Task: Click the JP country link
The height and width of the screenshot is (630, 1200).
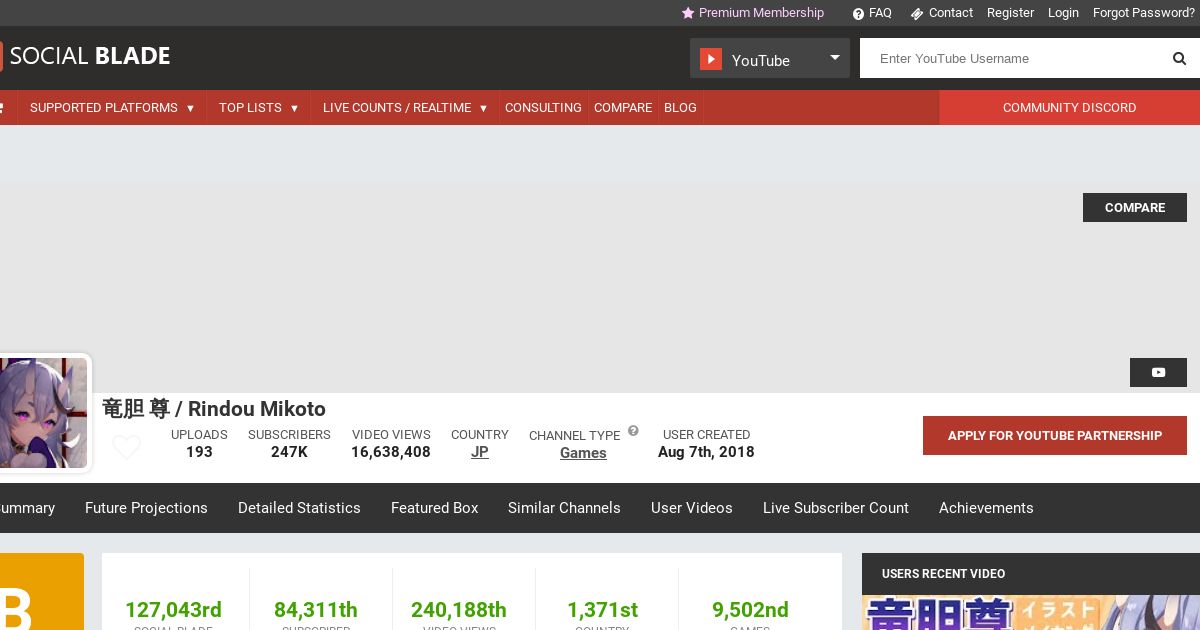Action: point(480,452)
